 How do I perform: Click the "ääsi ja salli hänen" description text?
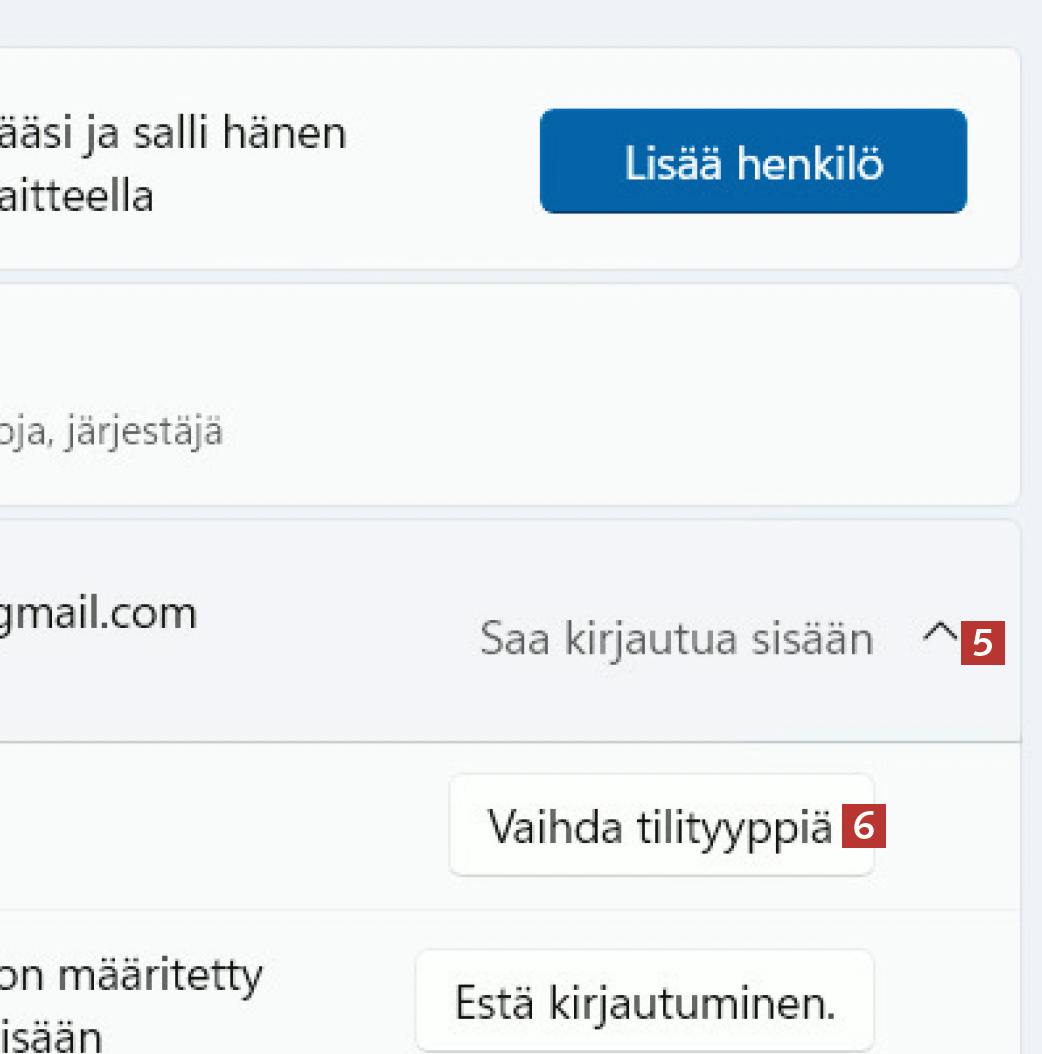173,133
